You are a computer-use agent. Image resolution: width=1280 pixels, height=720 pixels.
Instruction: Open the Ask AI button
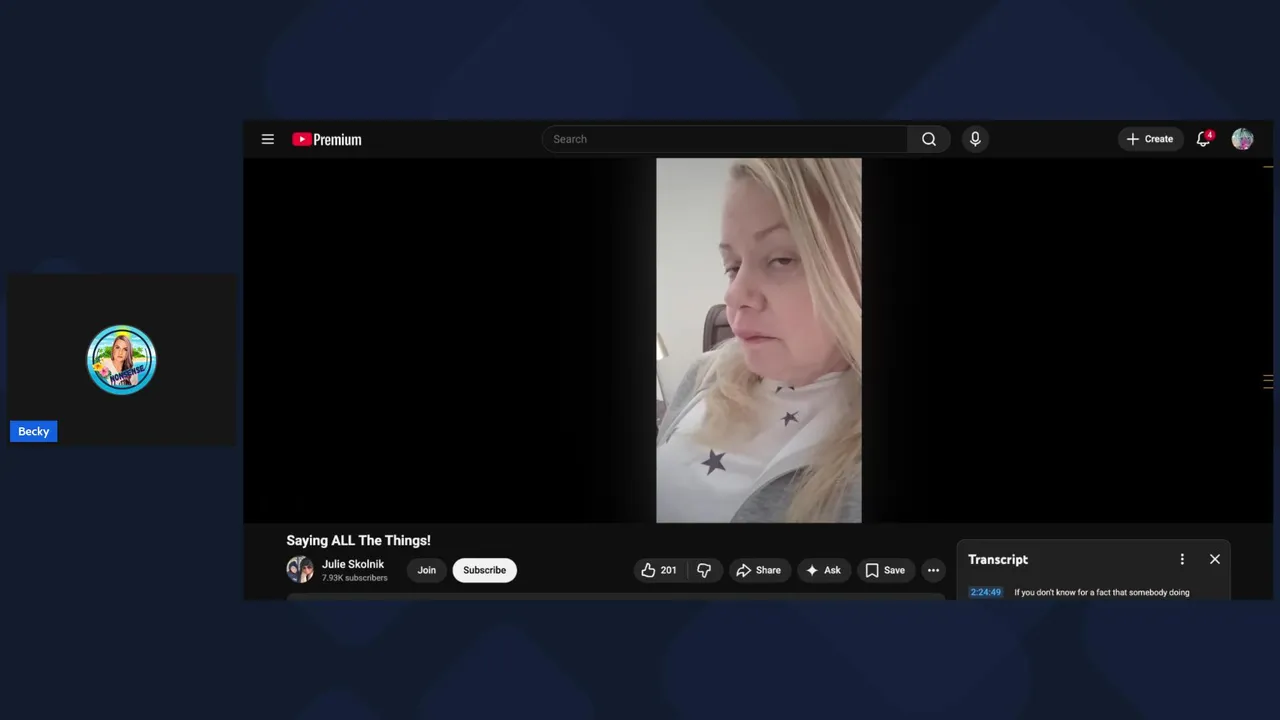(824, 570)
